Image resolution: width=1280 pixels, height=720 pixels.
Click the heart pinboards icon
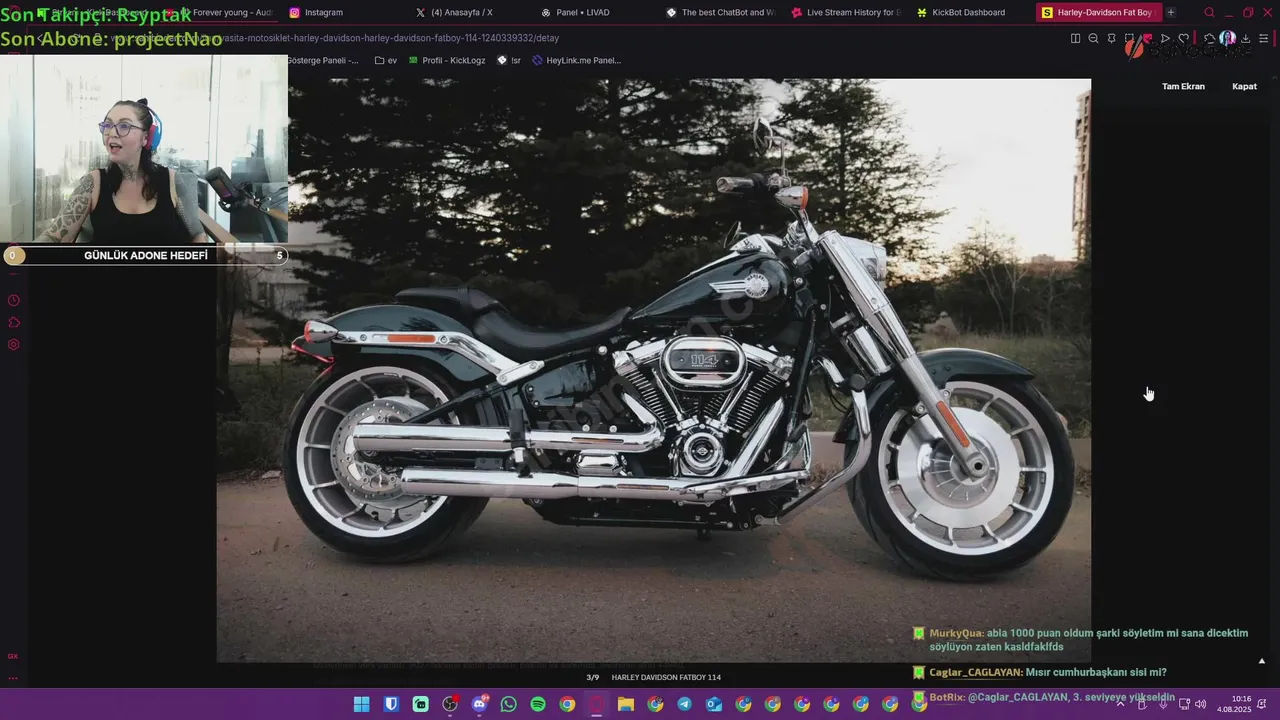(1184, 38)
